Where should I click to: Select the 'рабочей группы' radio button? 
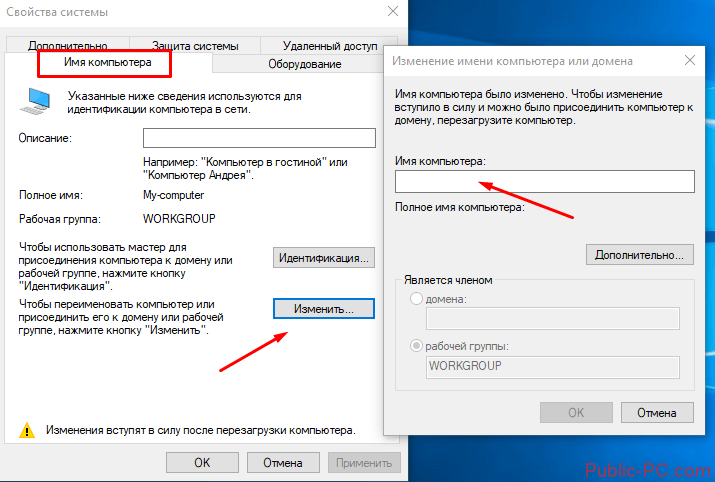(x=416, y=346)
